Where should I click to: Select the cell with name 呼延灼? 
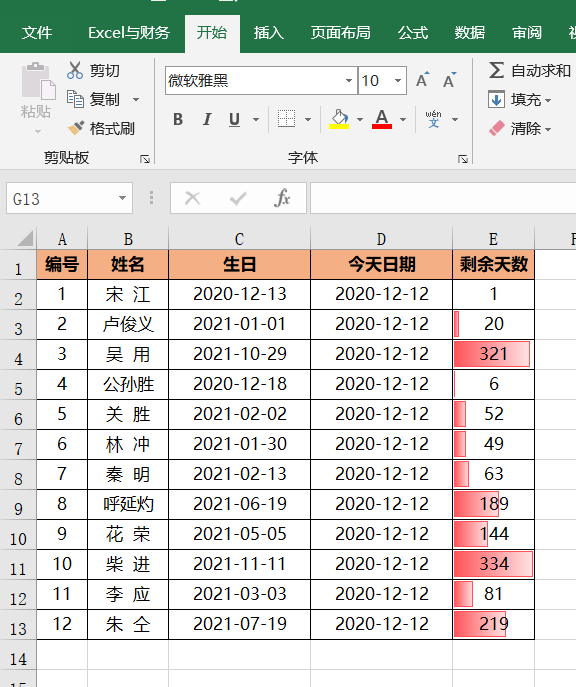click(x=128, y=505)
